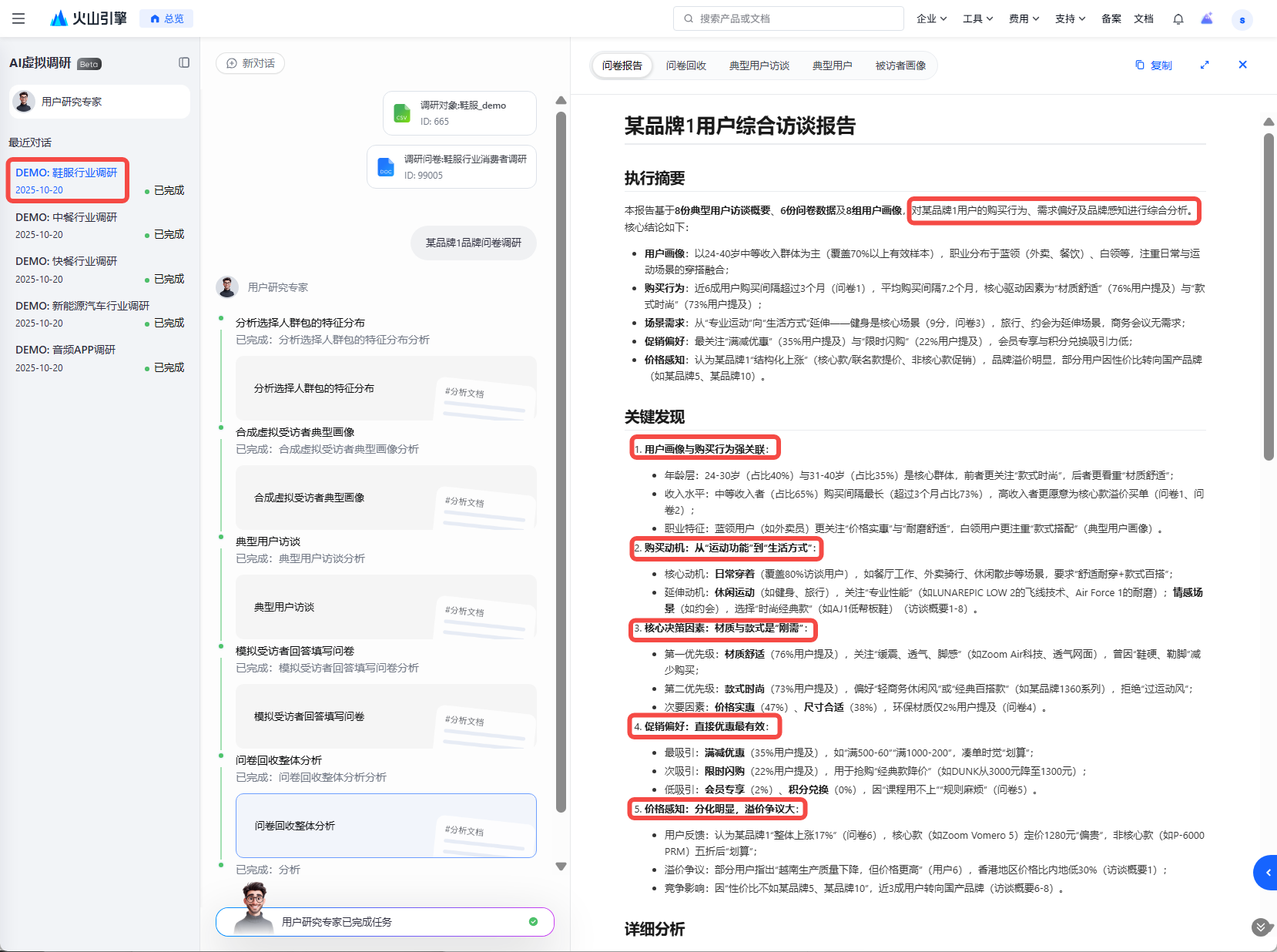1277x952 pixels.
Task: Click the heading 价格感知：分化明显，溢价争议大
Action: pyautogui.click(x=721, y=809)
